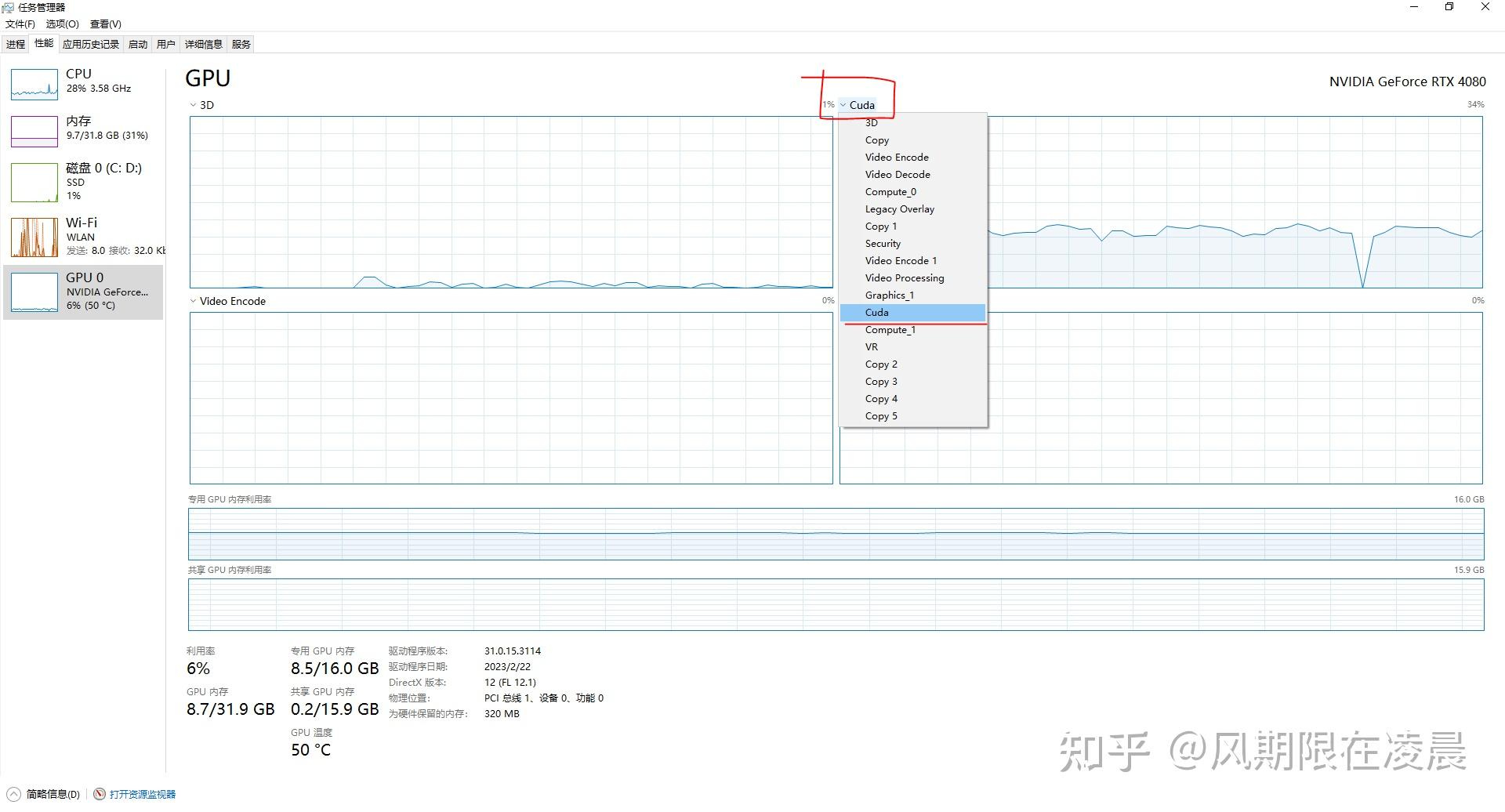Open the 查看(V) menu

(104, 24)
